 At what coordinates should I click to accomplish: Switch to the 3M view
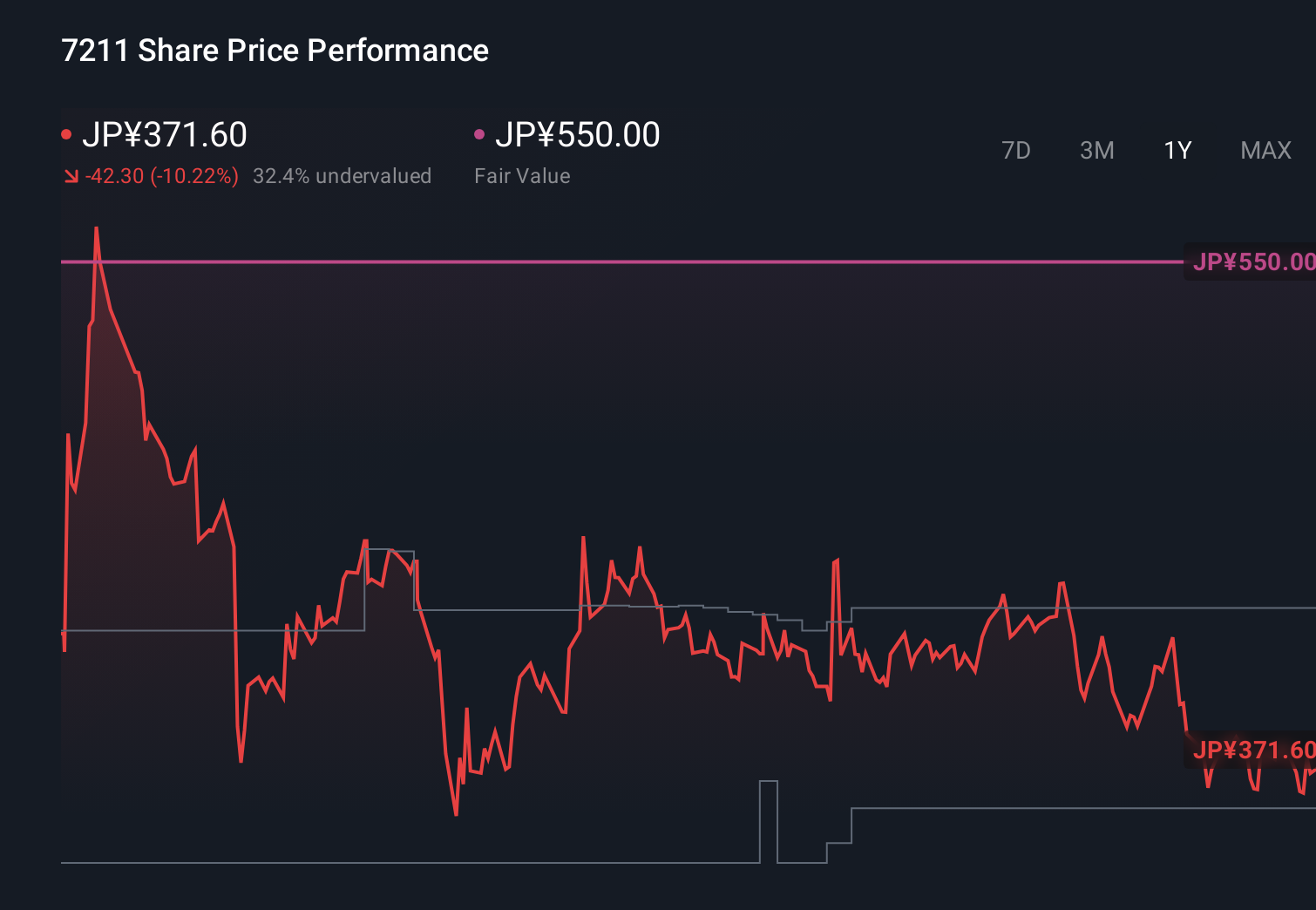(1096, 150)
